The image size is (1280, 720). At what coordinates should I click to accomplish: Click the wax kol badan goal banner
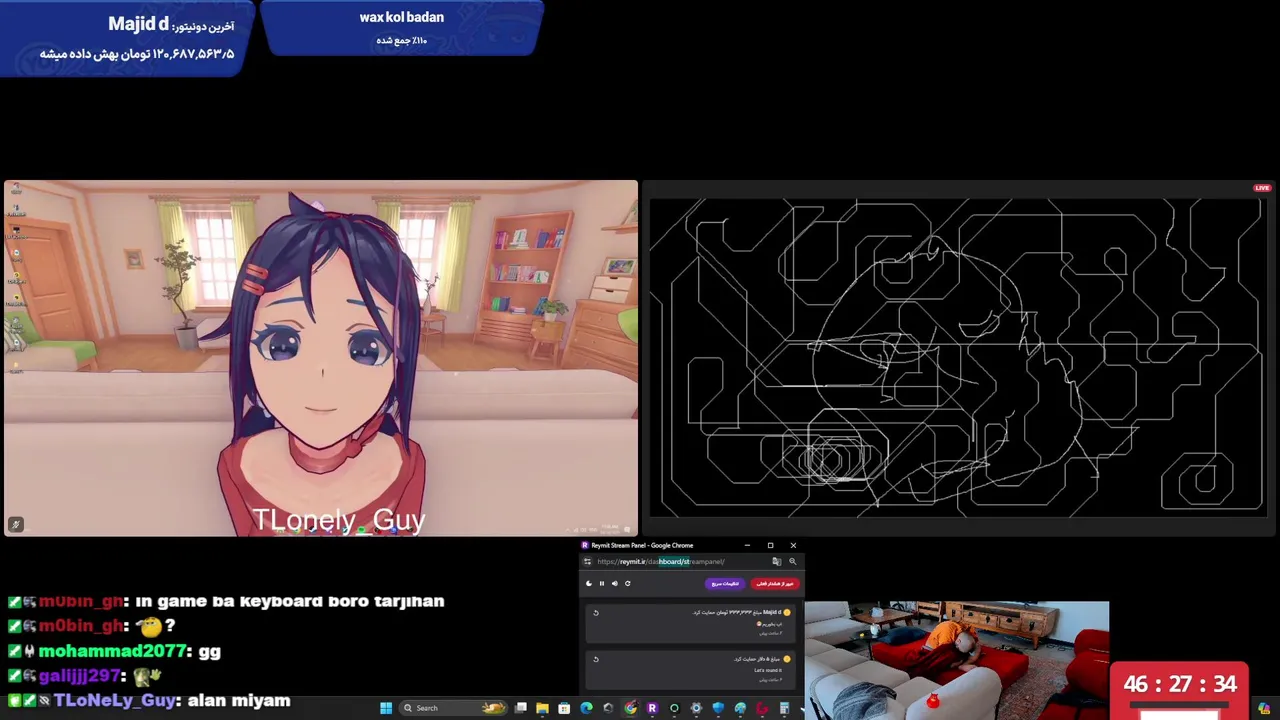(402, 28)
